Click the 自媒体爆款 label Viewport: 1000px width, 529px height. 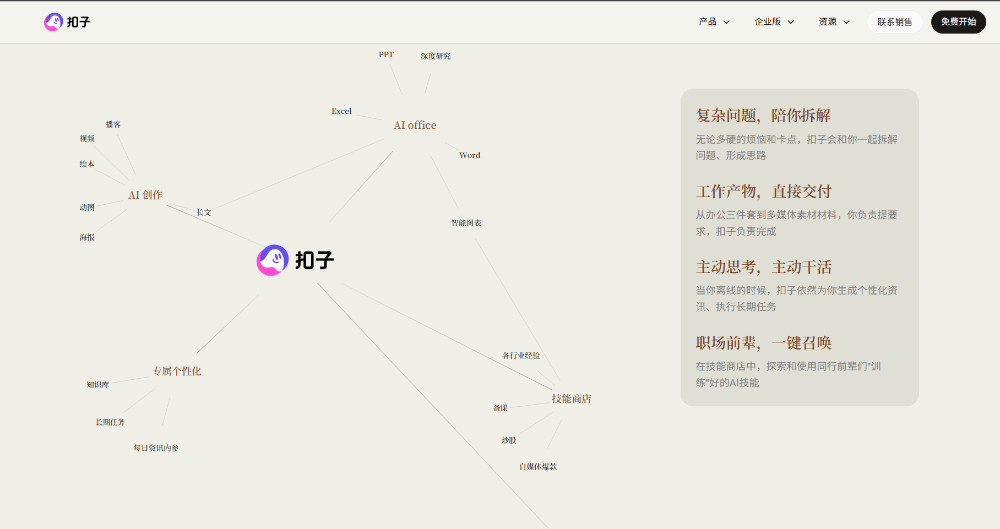pos(538,466)
